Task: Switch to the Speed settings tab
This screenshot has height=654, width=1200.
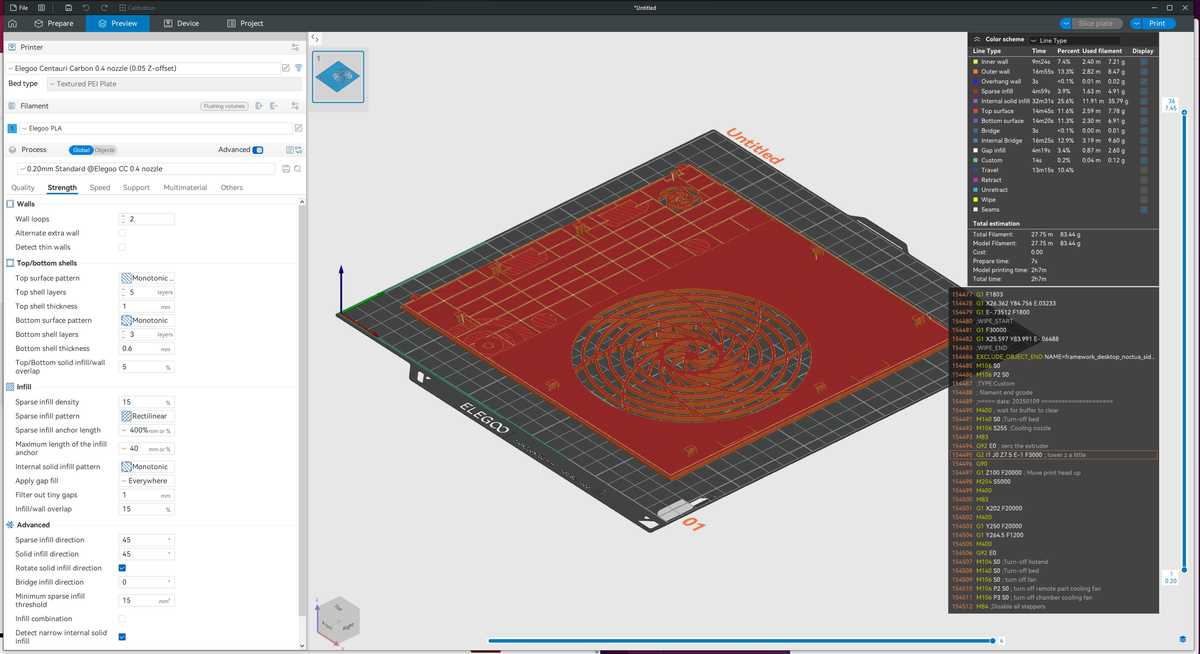Action: (x=99, y=187)
